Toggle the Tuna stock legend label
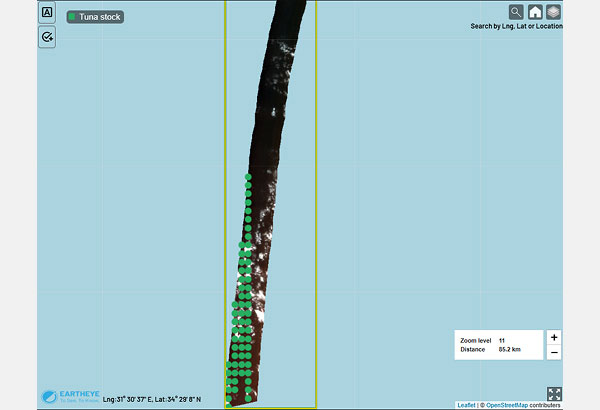The image size is (600, 410). tap(99, 17)
